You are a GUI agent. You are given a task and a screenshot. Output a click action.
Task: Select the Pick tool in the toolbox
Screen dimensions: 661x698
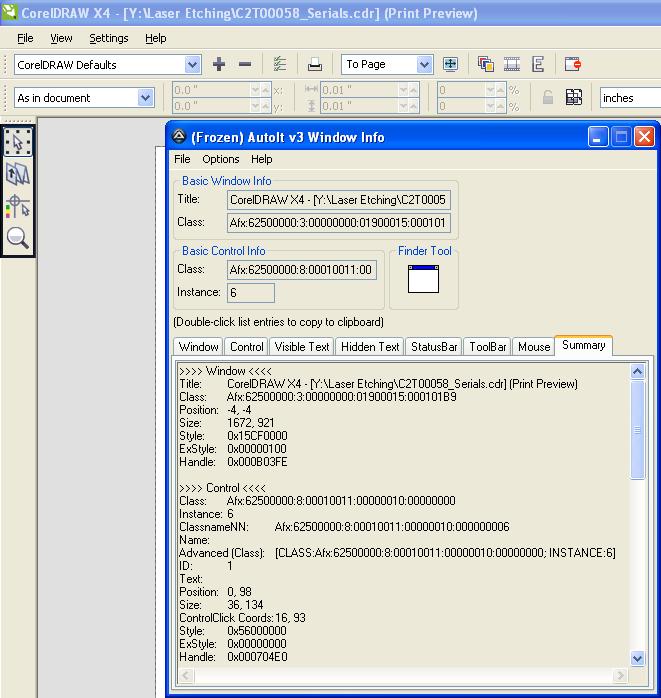coord(18,142)
